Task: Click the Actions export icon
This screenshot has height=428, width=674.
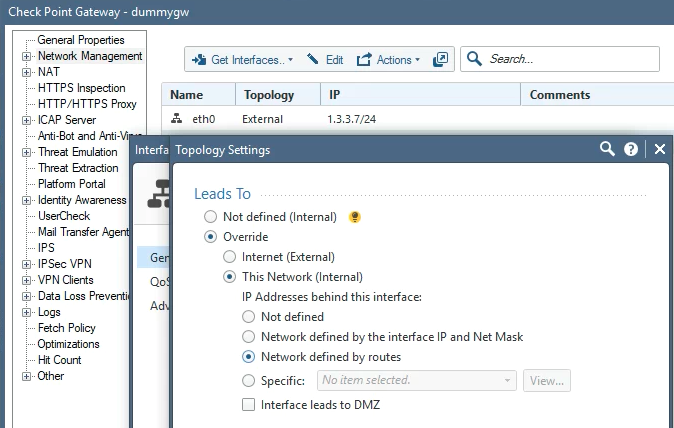Action: pyautogui.click(x=364, y=59)
